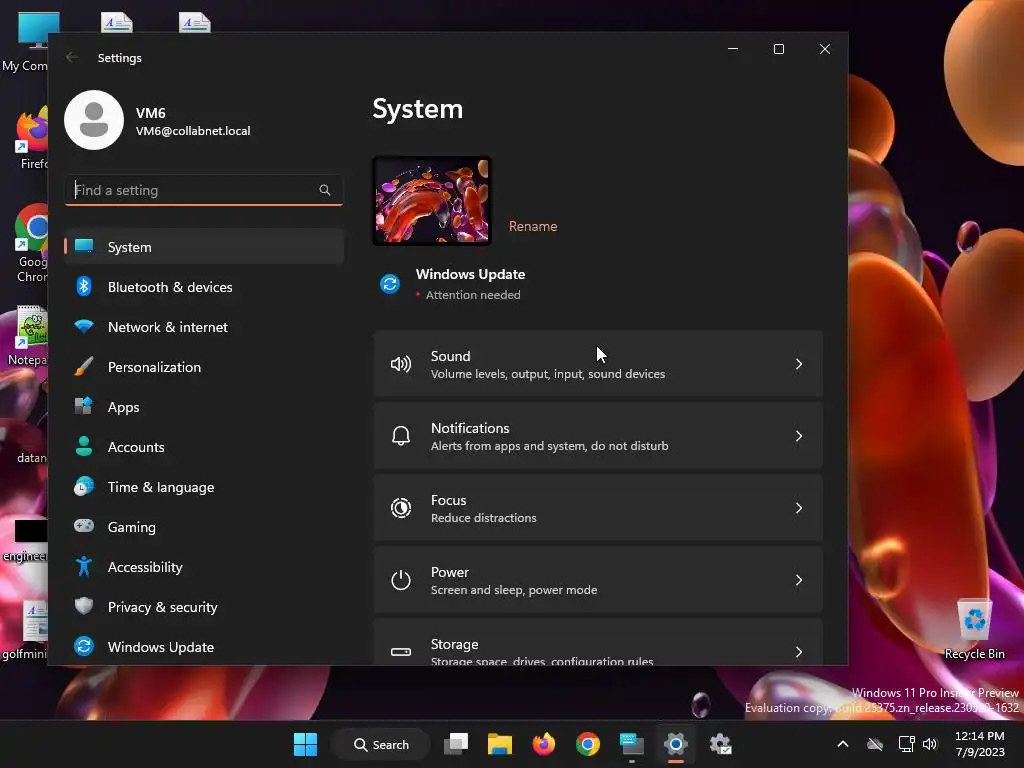The width and height of the screenshot is (1024, 768).
Task: Launch File Explorer from the taskbar
Action: [x=500, y=744]
